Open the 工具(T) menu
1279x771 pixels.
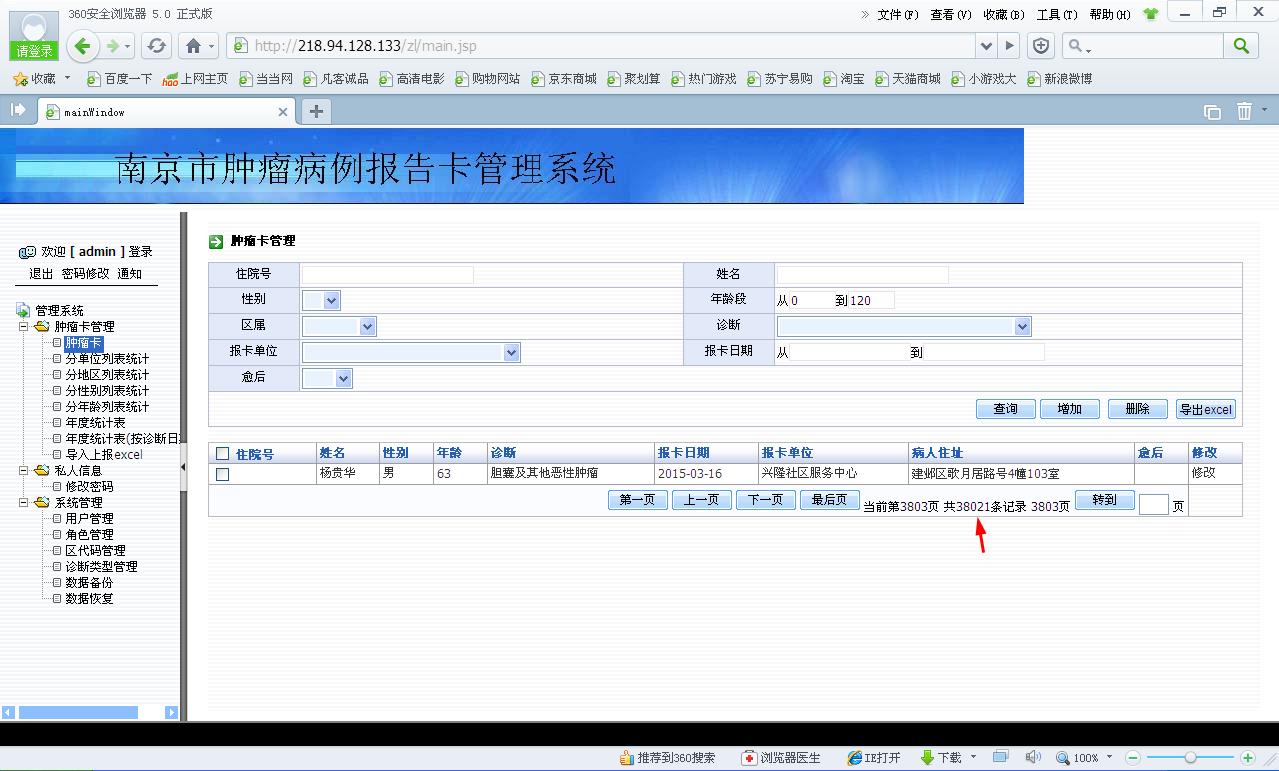coord(1057,14)
